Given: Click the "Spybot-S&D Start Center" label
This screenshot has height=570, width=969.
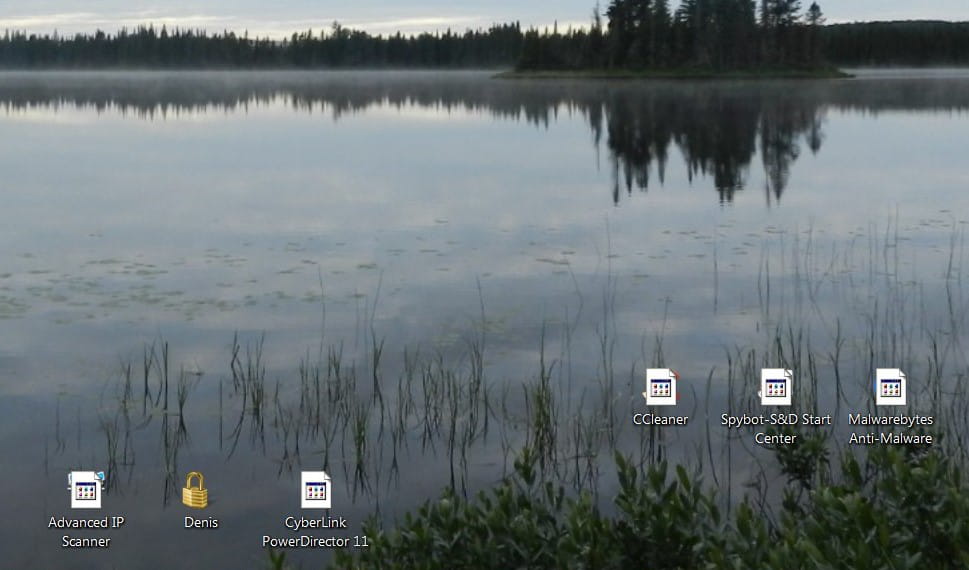Looking at the screenshot, I should click(776, 428).
